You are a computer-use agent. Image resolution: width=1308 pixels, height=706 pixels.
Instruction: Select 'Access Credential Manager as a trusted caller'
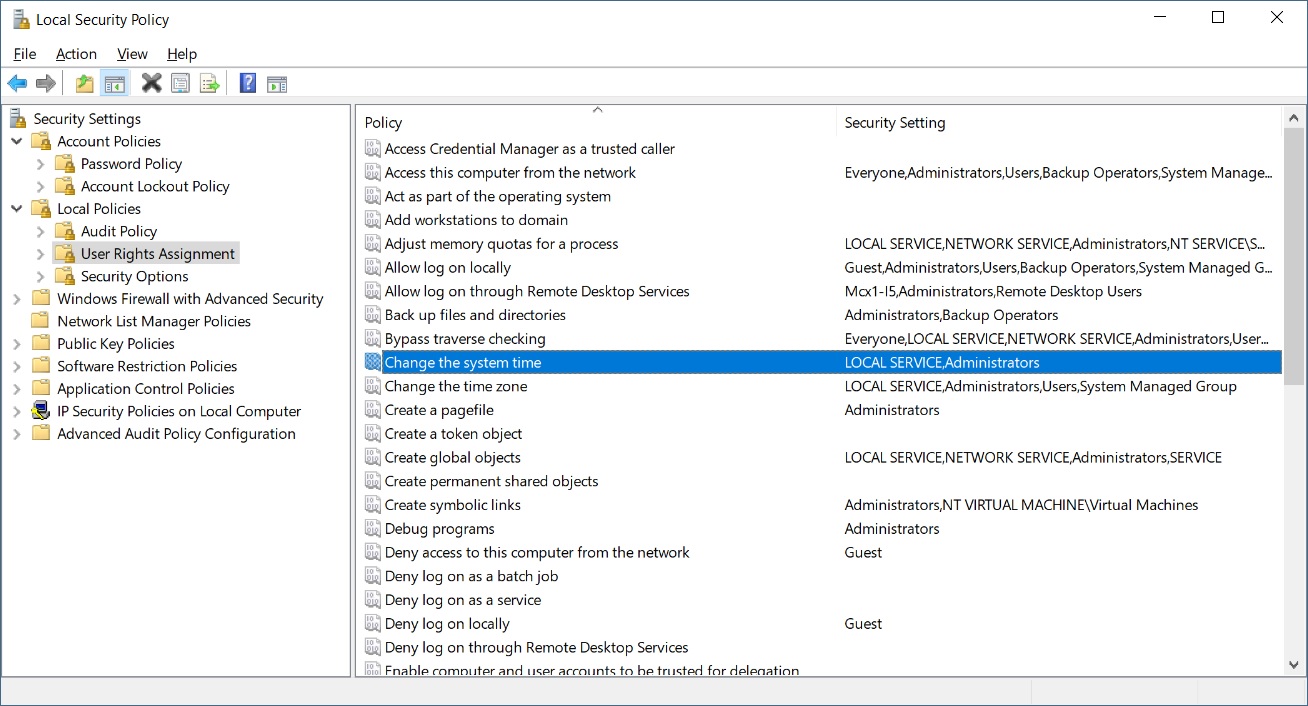click(x=530, y=149)
